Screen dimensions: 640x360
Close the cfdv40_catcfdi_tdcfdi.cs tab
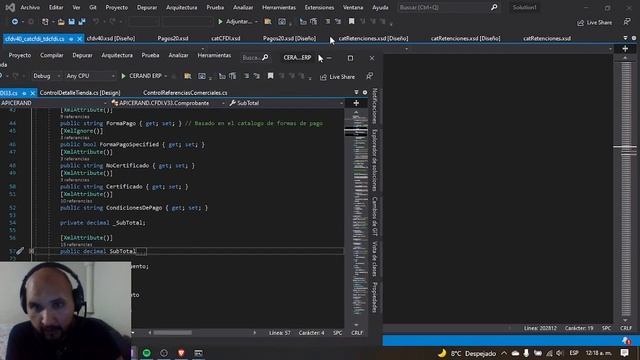click(80, 39)
